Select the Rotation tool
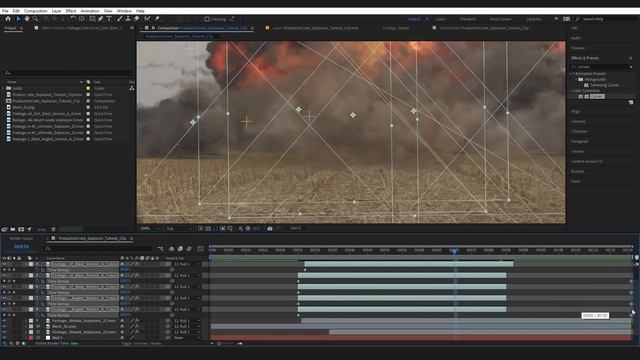The width and height of the screenshot is (640, 360). (x=73, y=19)
